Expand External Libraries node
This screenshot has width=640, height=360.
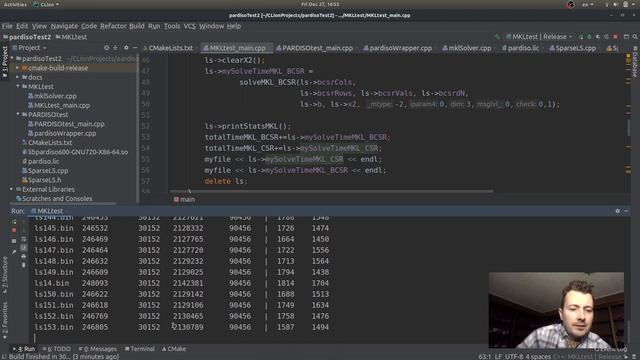click(11, 189)
